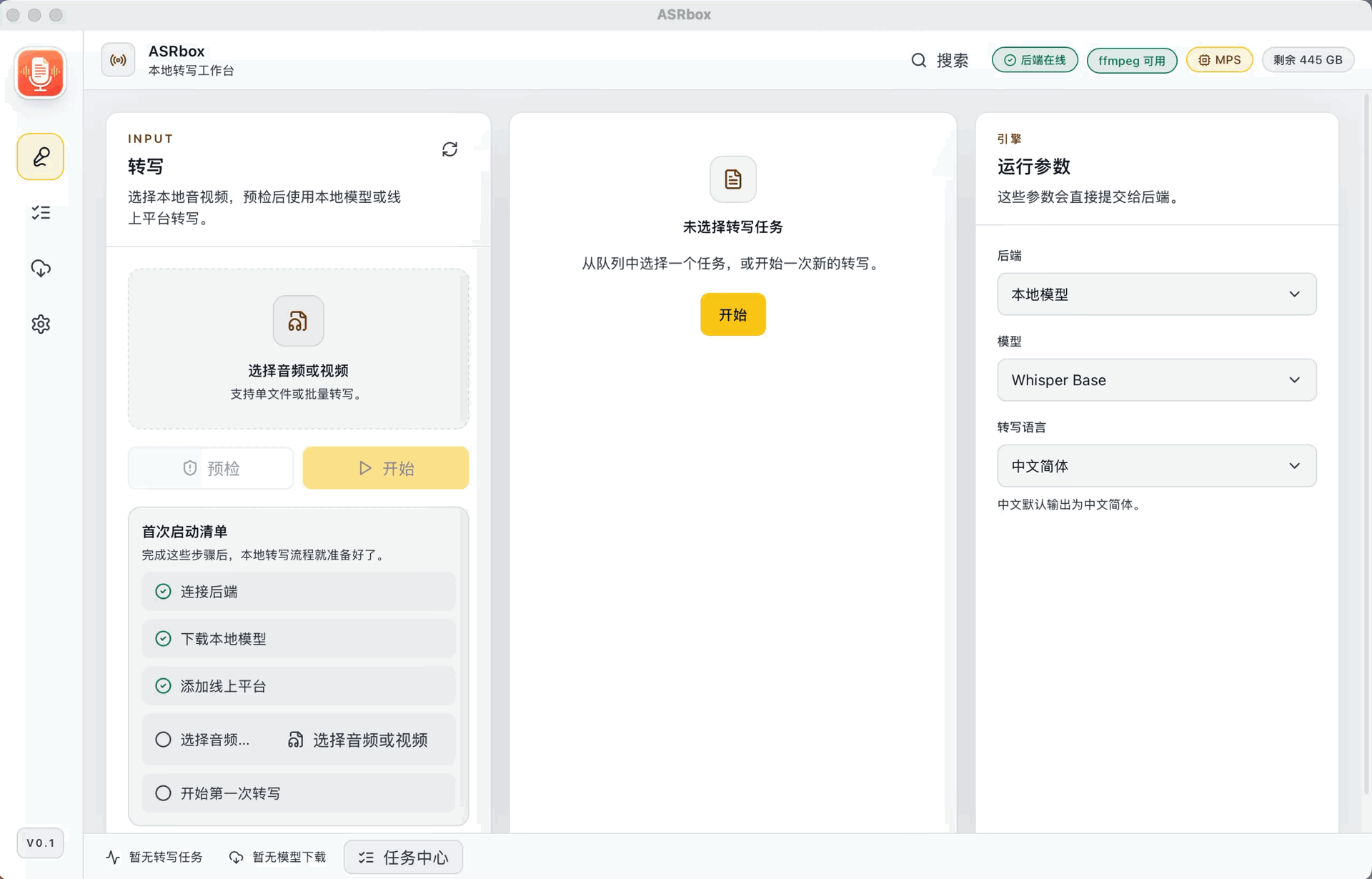1372x879 pixels.
Task: Toggle the 选择音频... checklist circle
Action: point(164,739)
